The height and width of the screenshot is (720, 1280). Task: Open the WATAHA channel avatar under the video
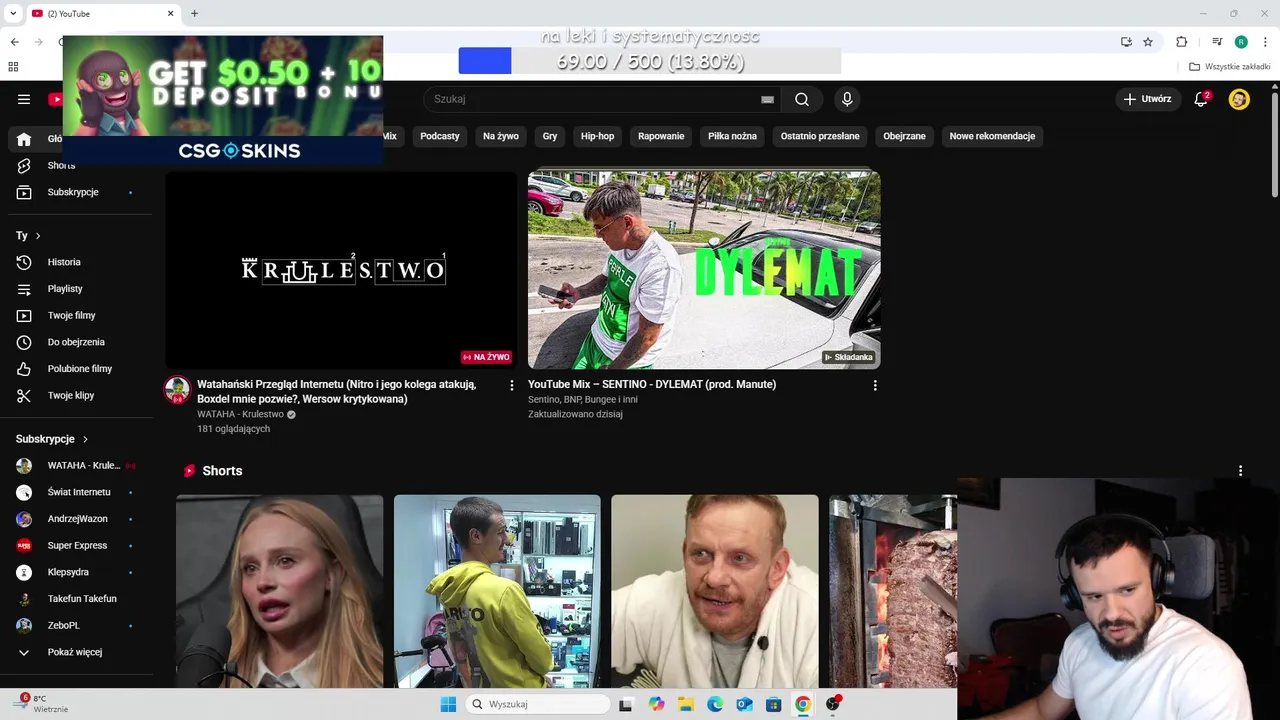pos(177,389)
